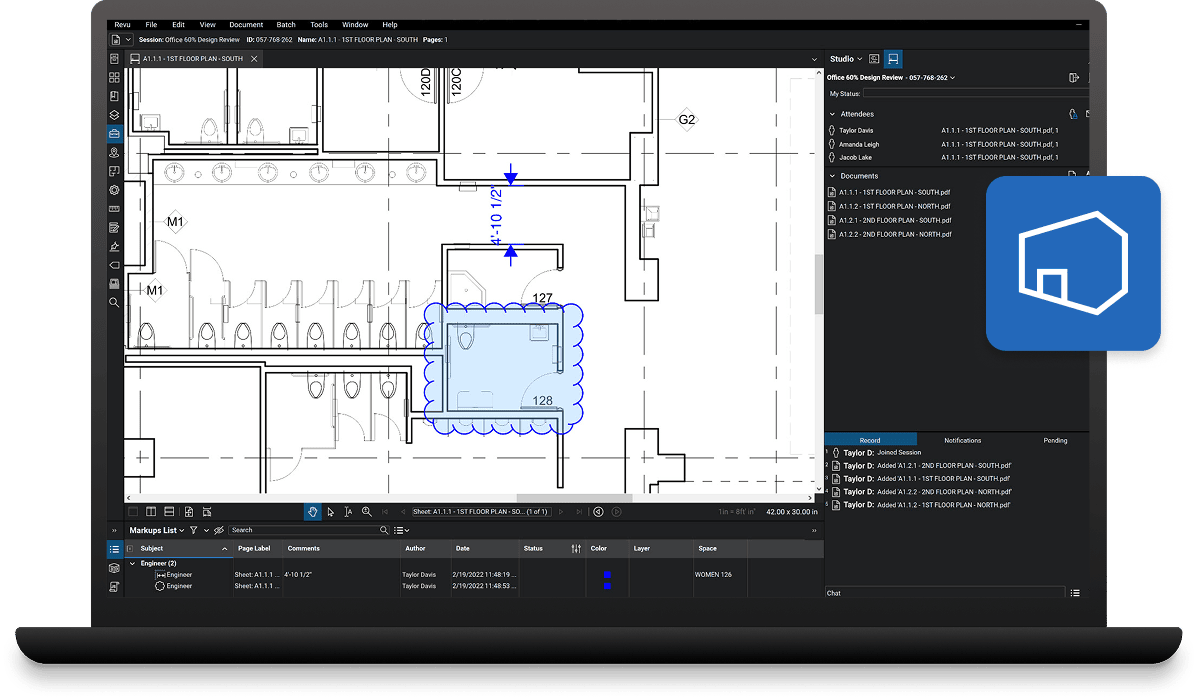Image resolution: width=1198 pixels, height=699 pixels.
Task: Open A1.2.1 - 2ND FLOOR PLAN - SOUTH.pdf
Action: pyautogui.click(x=894, y=220)
